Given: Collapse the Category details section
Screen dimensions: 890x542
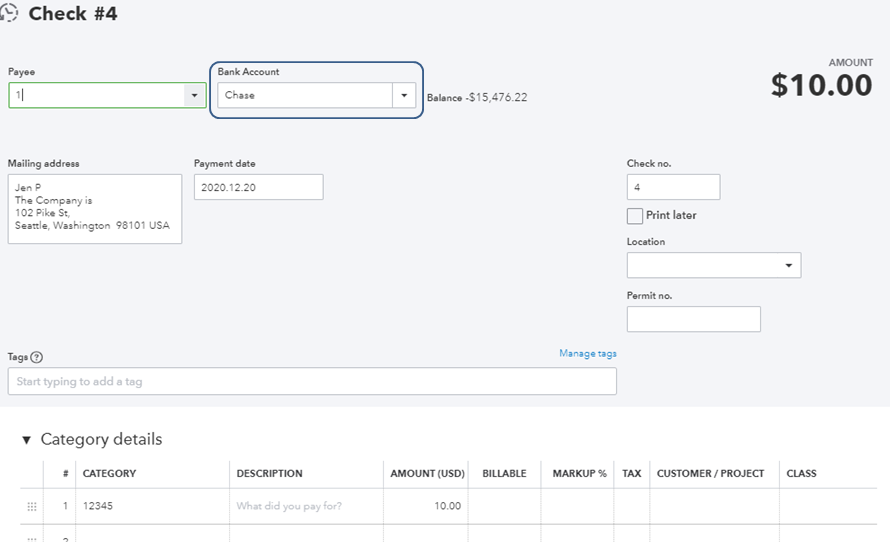Looking at the screenshot, I should pos(27,440).
